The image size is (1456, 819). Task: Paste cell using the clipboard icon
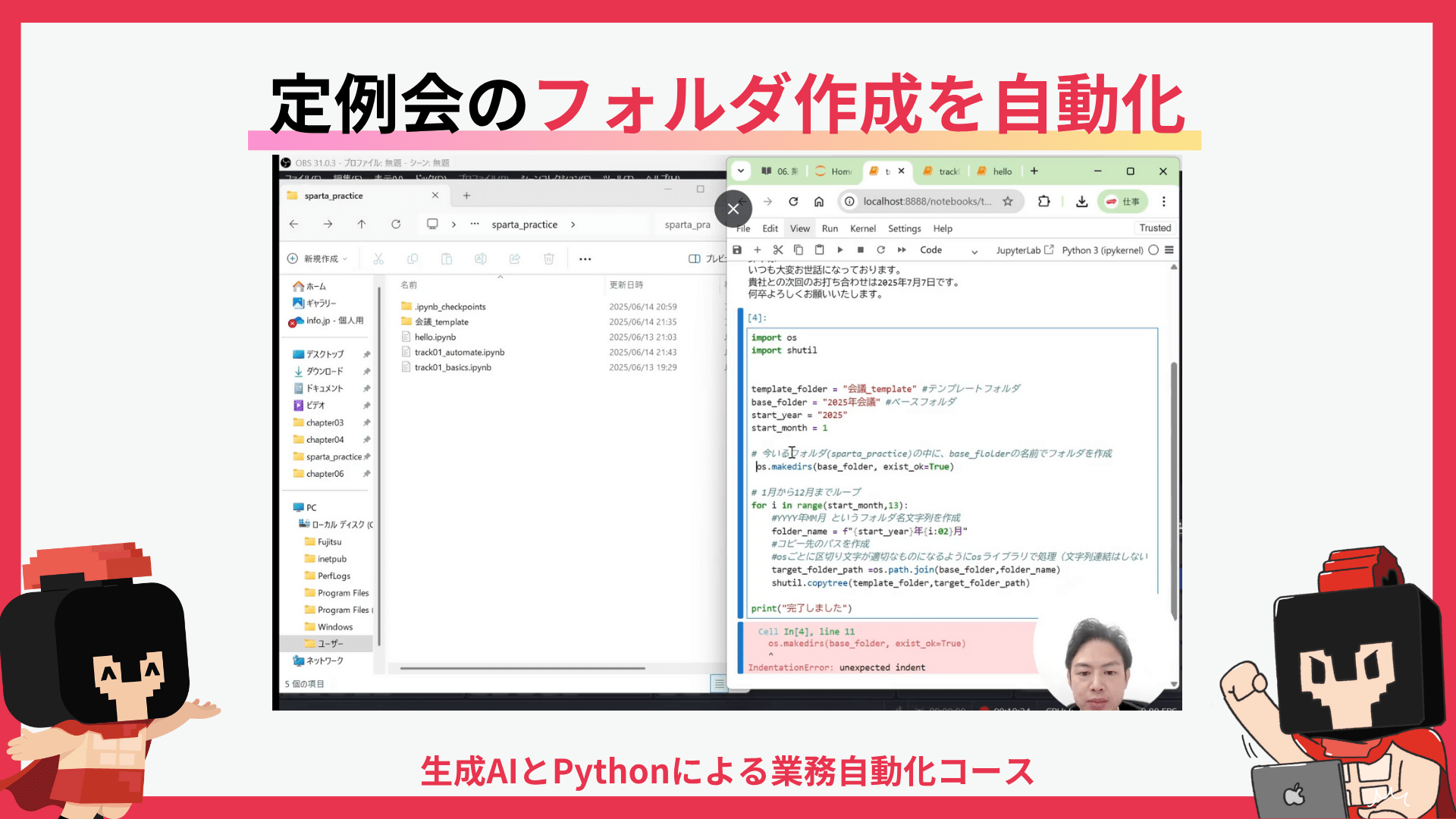click(x=819, y=250)
